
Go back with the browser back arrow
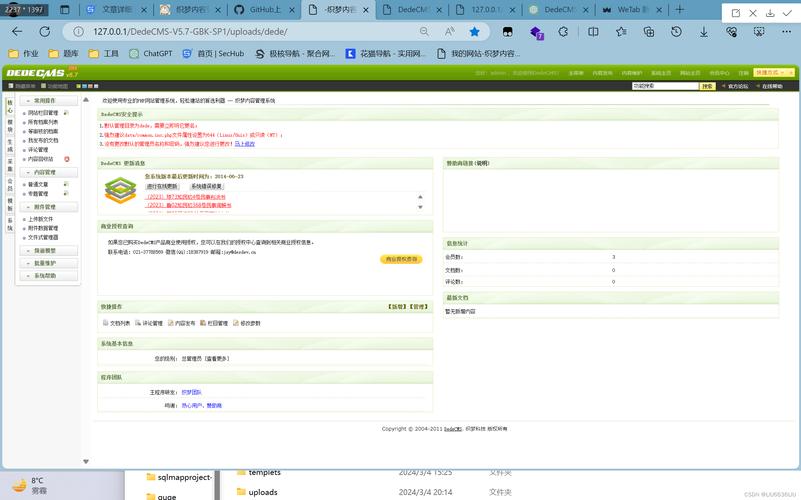tap(17, 32)
